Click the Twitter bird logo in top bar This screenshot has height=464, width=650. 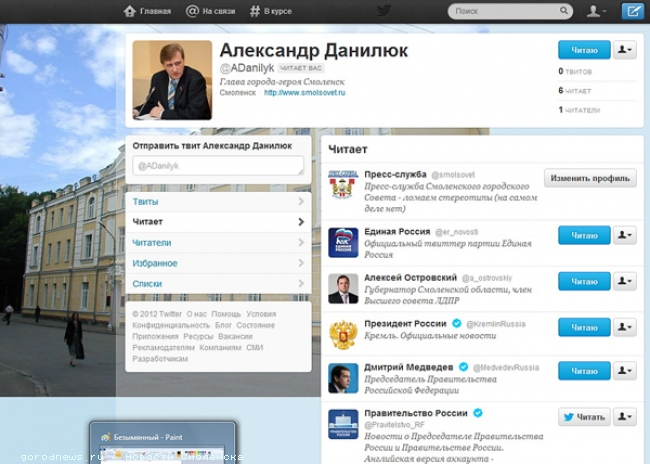[x=384, y=11]
